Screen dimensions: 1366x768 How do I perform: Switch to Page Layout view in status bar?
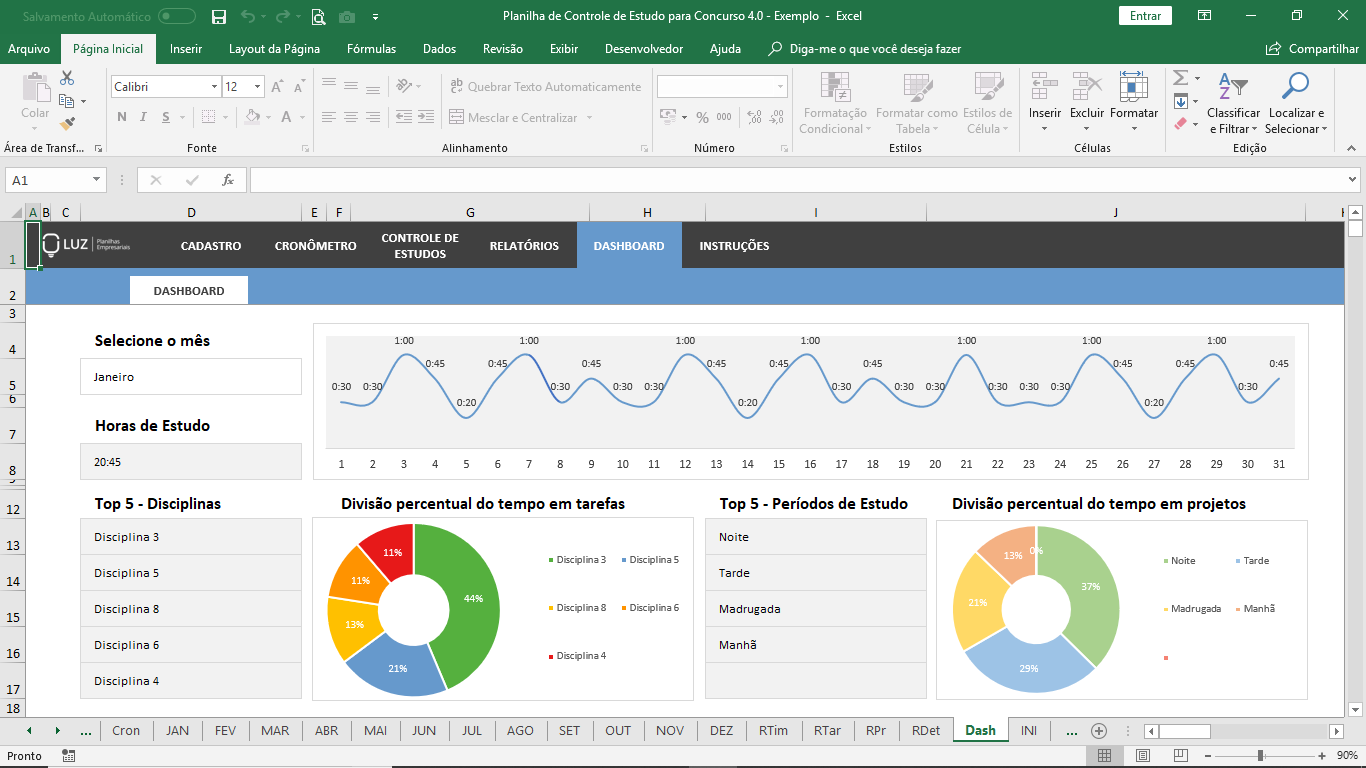1143,756
